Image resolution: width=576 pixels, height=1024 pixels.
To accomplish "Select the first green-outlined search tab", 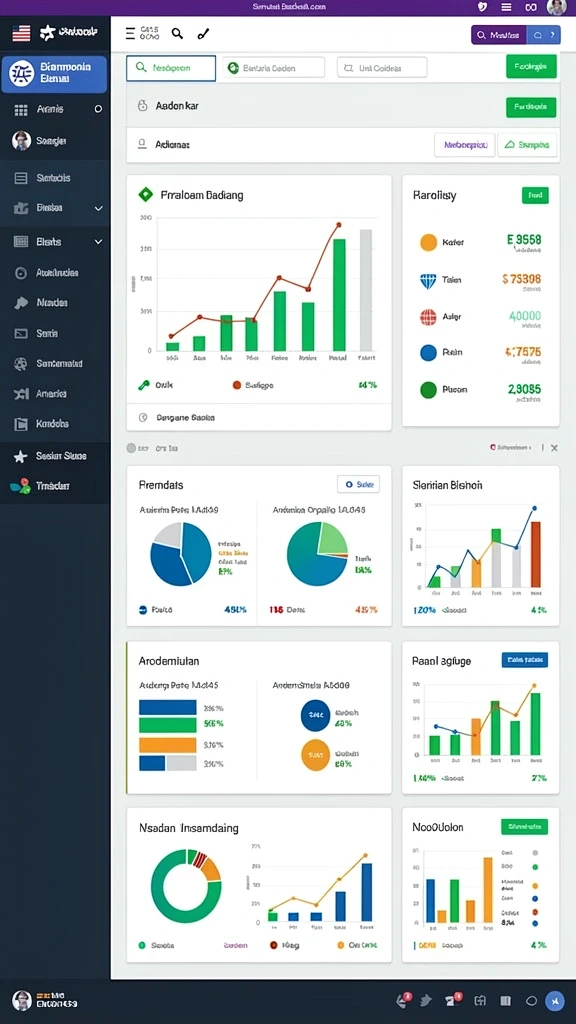I will coord(171,68).
